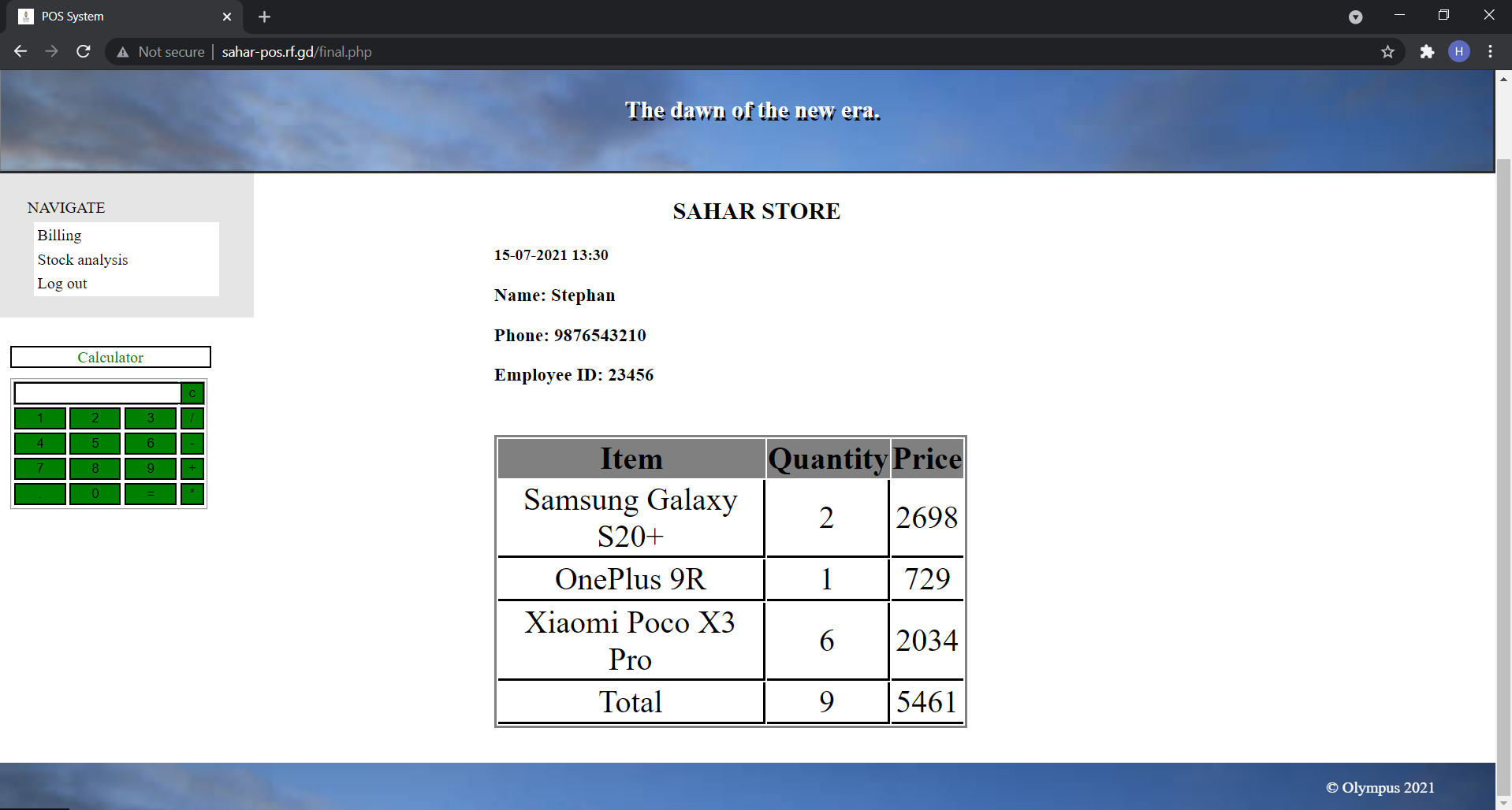Tap calculator digit 5
Image resolution: width=1512 pixels, height=810 pixels.
[95, 444]
